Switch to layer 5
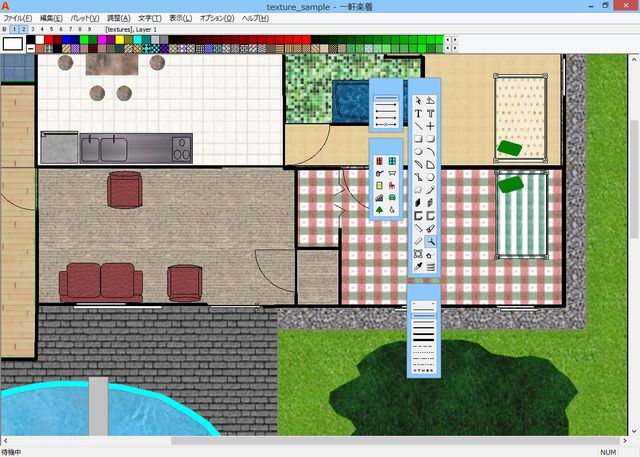Screen dimensions: 640x457 coord(51,29)
